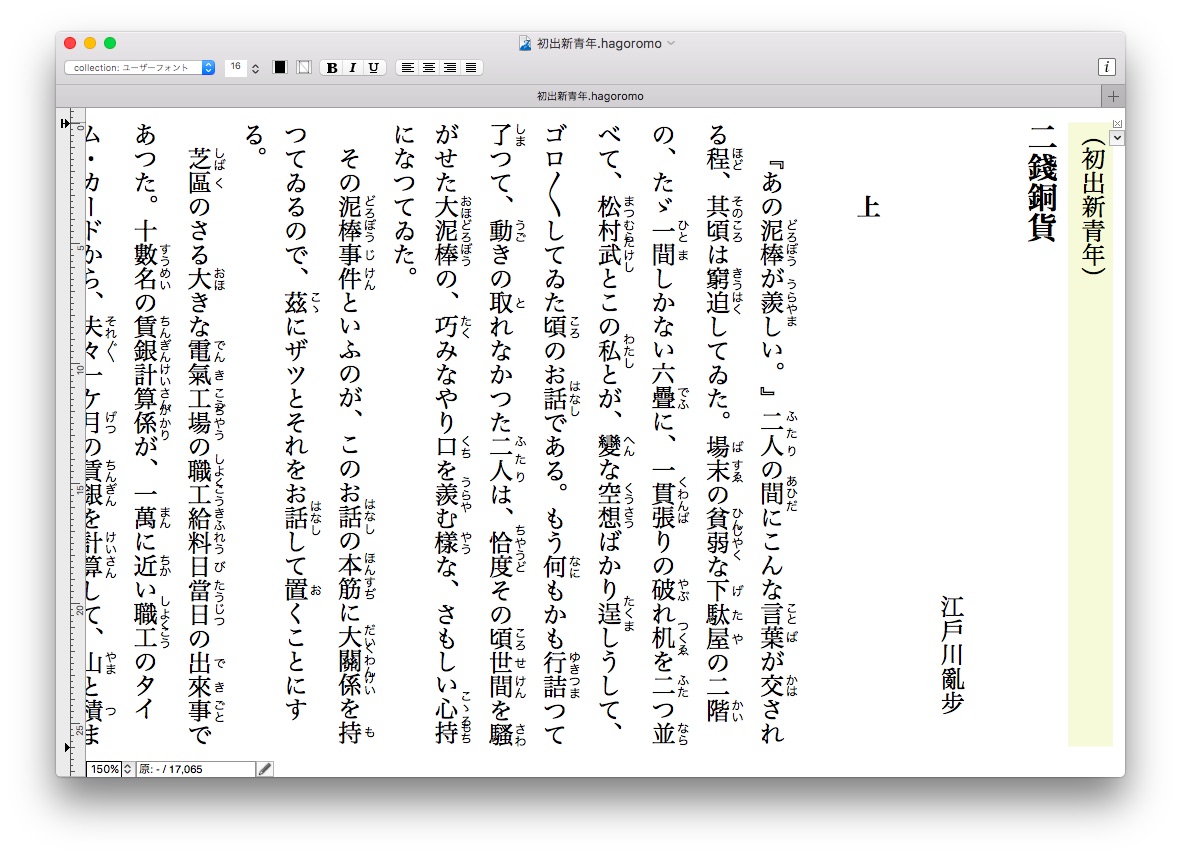Toggle bold formatting with the B button
Screen dimensions: 1181x857
click(x=331, y=68)
